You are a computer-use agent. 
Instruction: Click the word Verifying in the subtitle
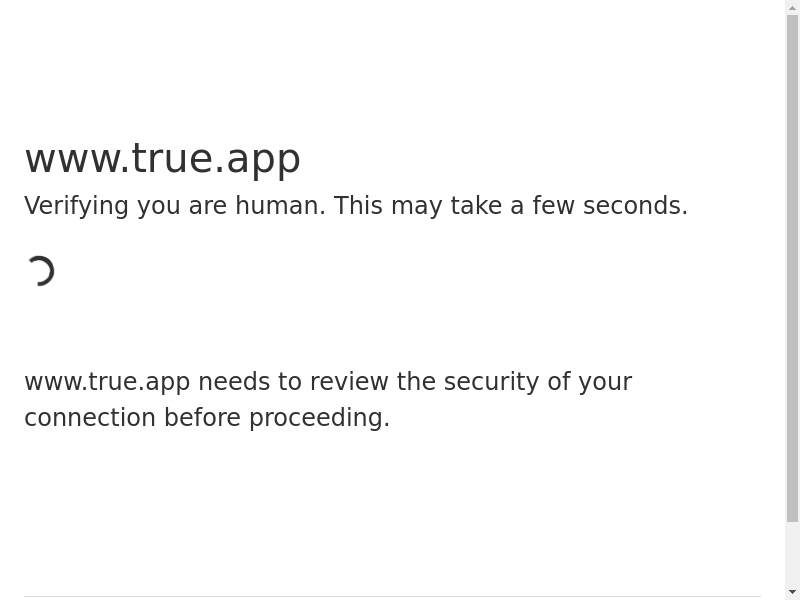[77, 206]
